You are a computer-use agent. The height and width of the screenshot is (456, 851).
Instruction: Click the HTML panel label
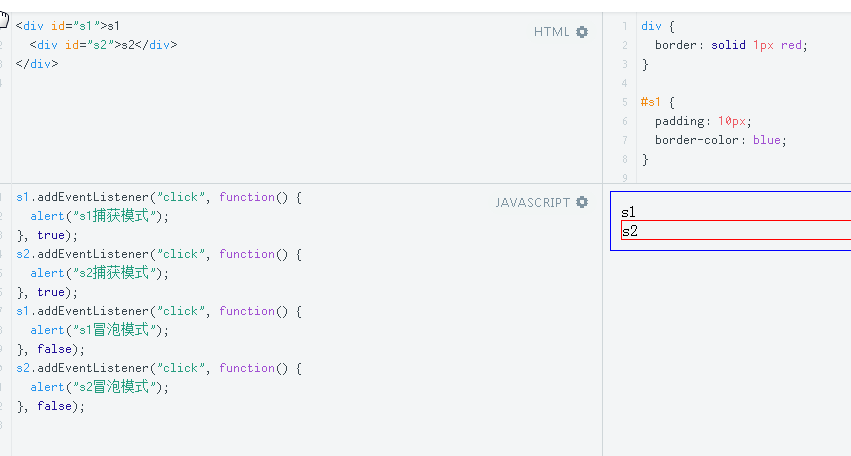[551, 32]
